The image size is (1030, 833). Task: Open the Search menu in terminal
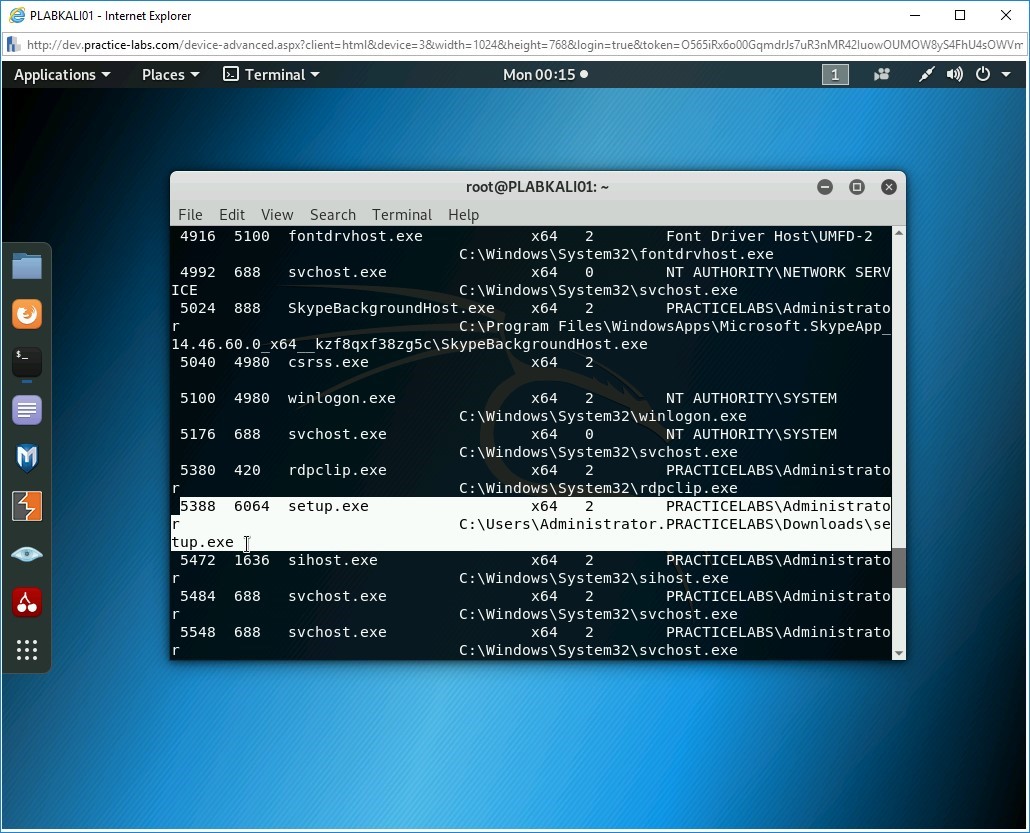pyautogui.click(x=332, y=215)
